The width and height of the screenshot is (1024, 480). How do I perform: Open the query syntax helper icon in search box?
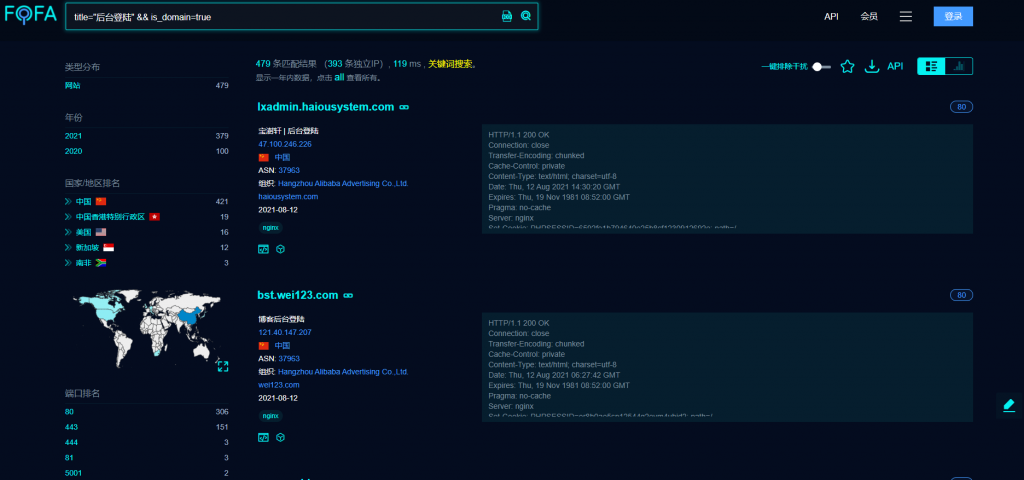[x=507, y=16]
